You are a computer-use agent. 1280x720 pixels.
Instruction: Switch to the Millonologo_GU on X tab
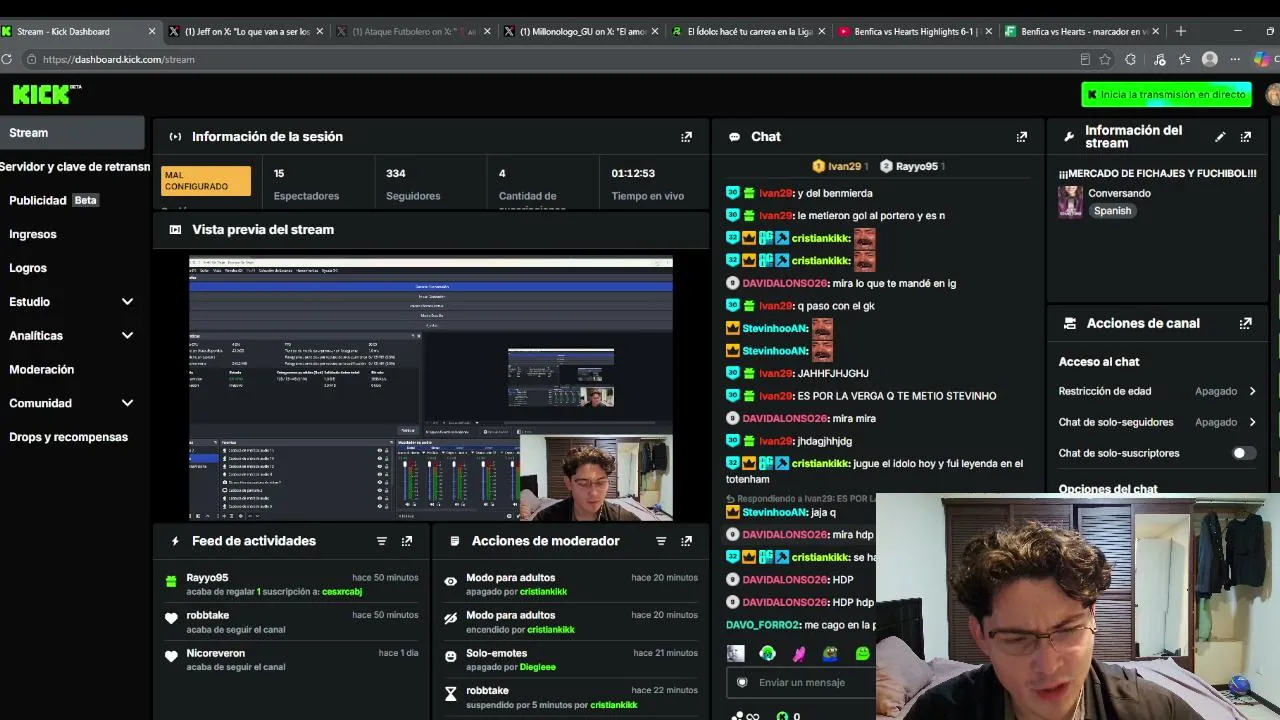(x=580, y=31)
